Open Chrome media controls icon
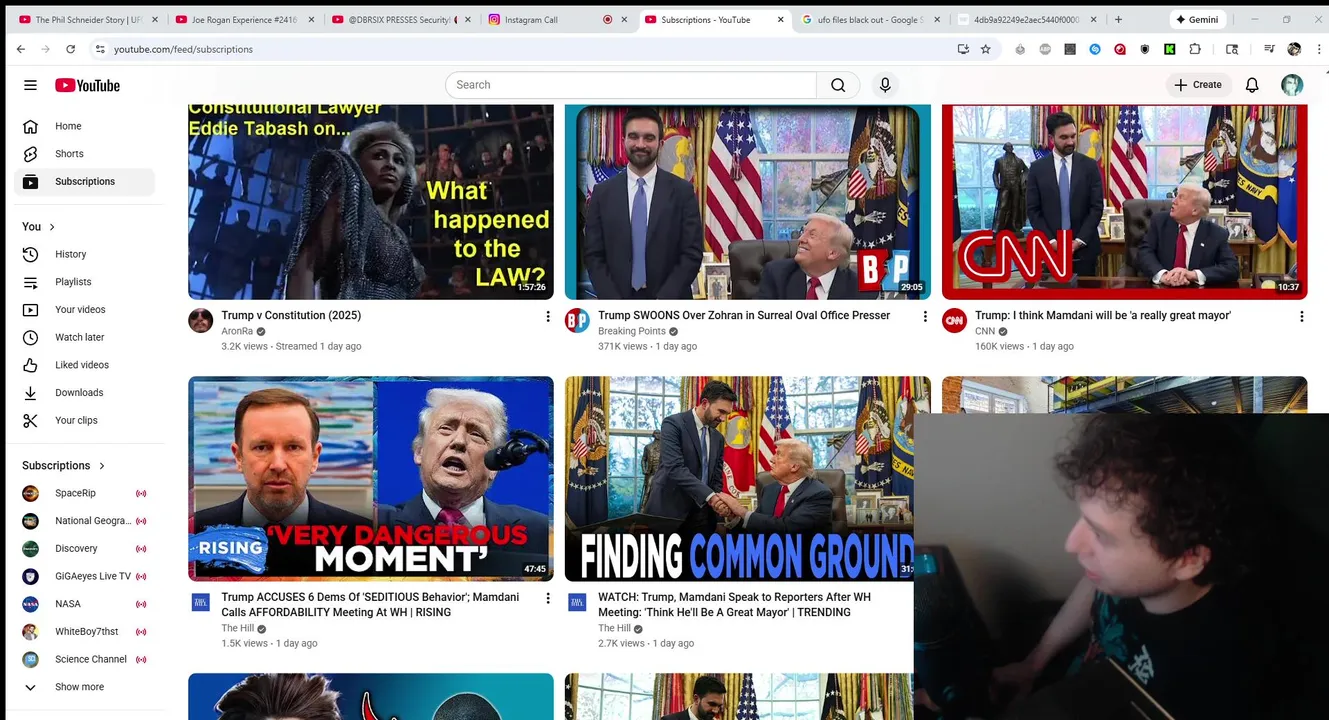 1269,49
